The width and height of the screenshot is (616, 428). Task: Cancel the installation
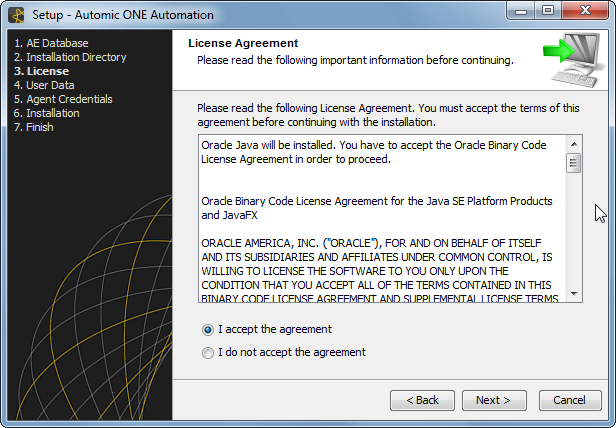click(x=570, y=400)
